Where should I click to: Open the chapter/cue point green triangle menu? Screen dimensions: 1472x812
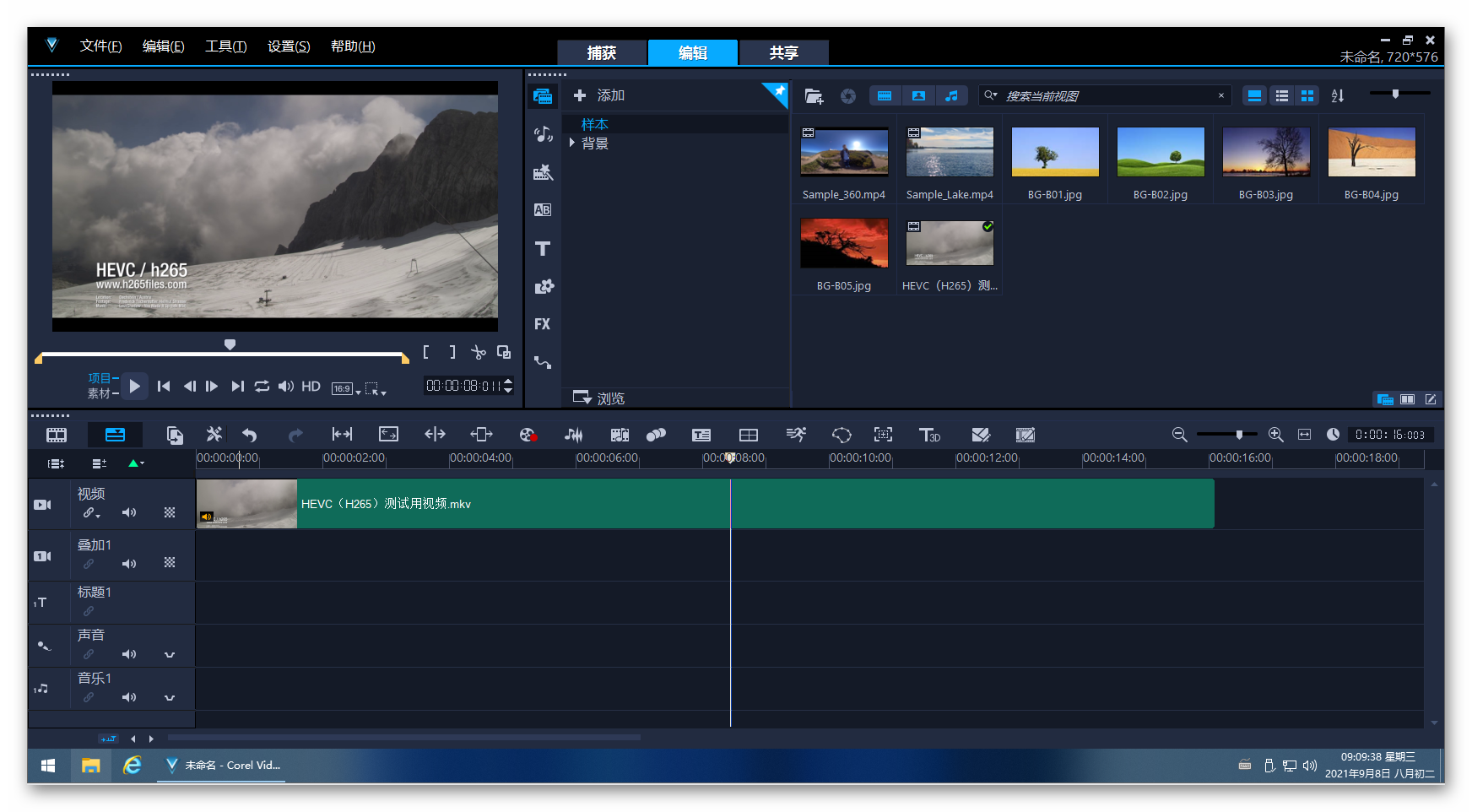coord(136,463)
